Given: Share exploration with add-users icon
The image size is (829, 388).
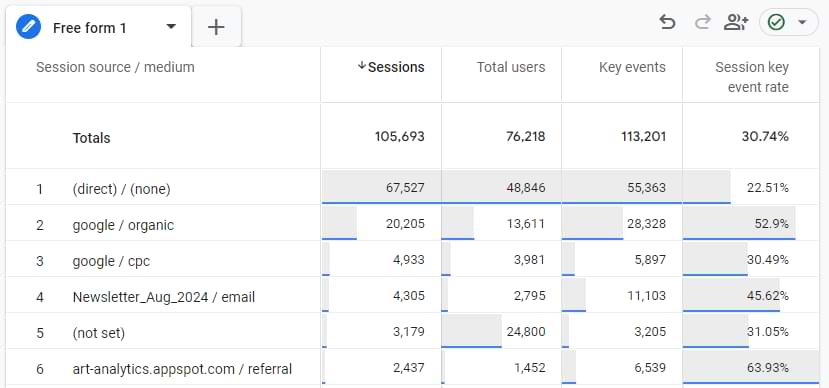Looking at the screenshot, I should click(x=736, y=22).
